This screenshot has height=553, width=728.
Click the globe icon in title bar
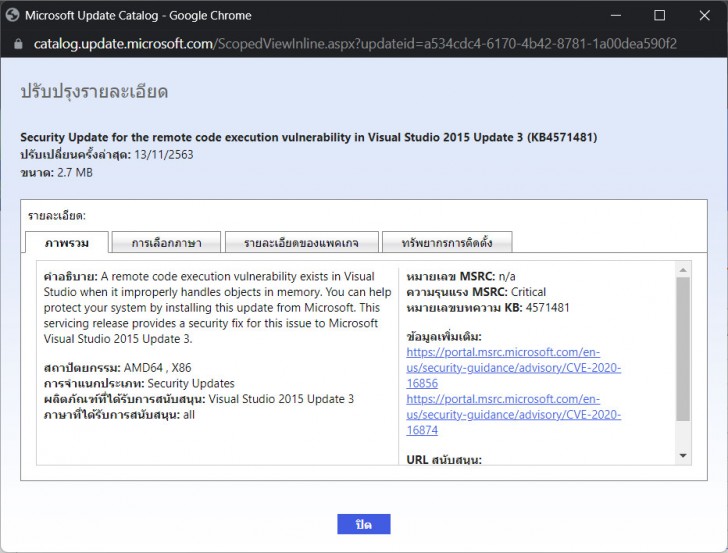tap(13, 15)
